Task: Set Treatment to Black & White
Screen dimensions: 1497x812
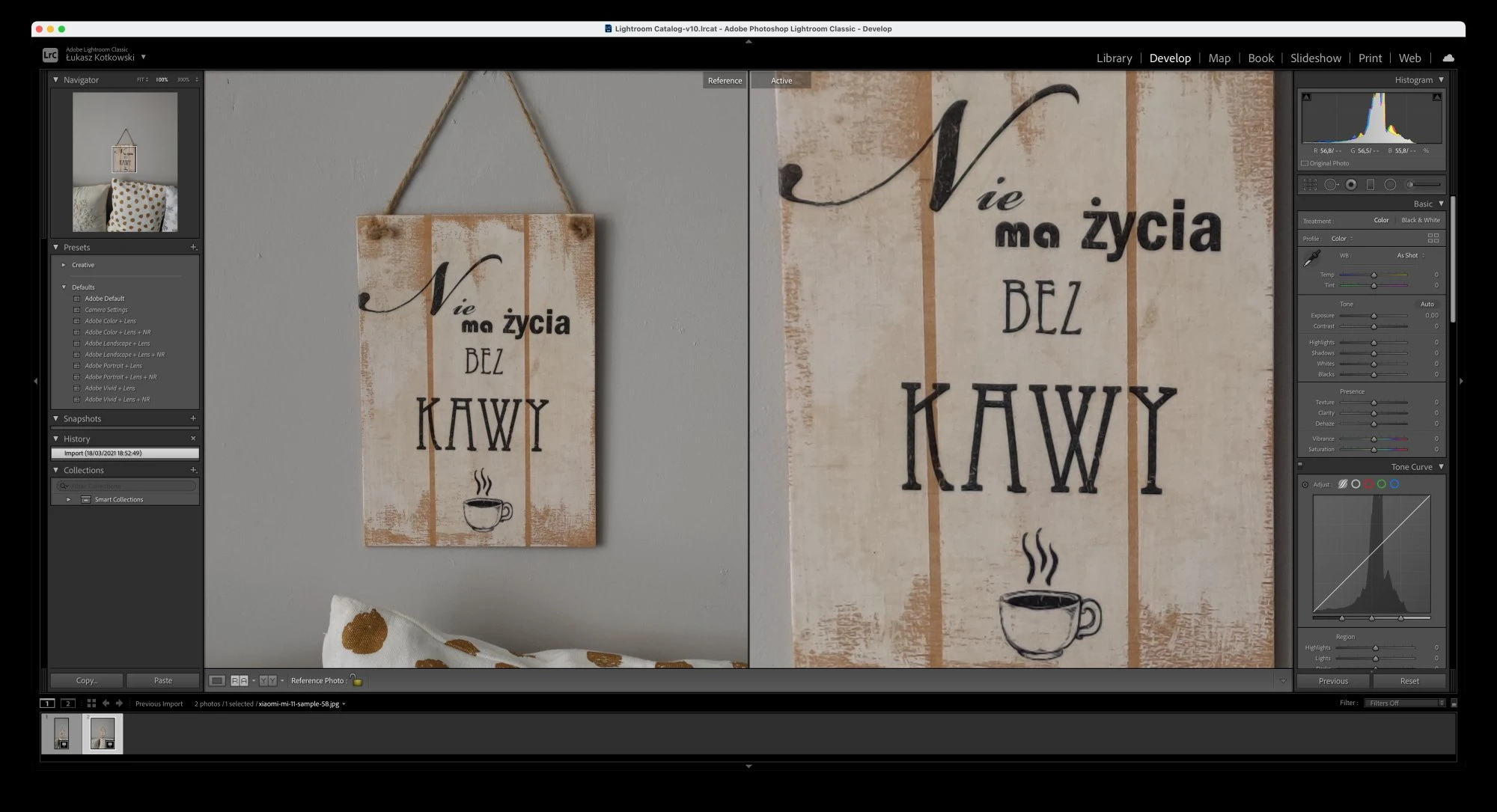Action: click(x=1421, y=220)
